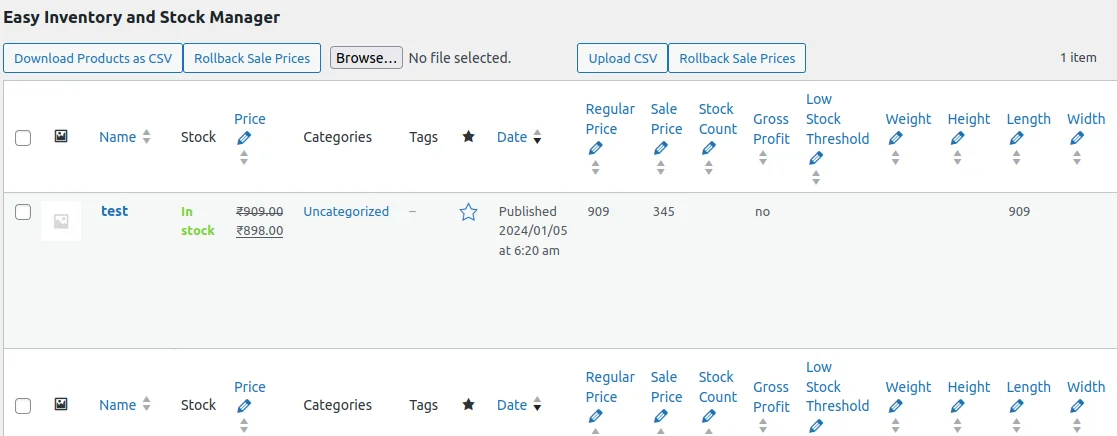Image resolution: width=1117 pixels, height=436 pixels.
Task: Click the pencil edit icon under Price header
Action: click(x=244, y=138)
